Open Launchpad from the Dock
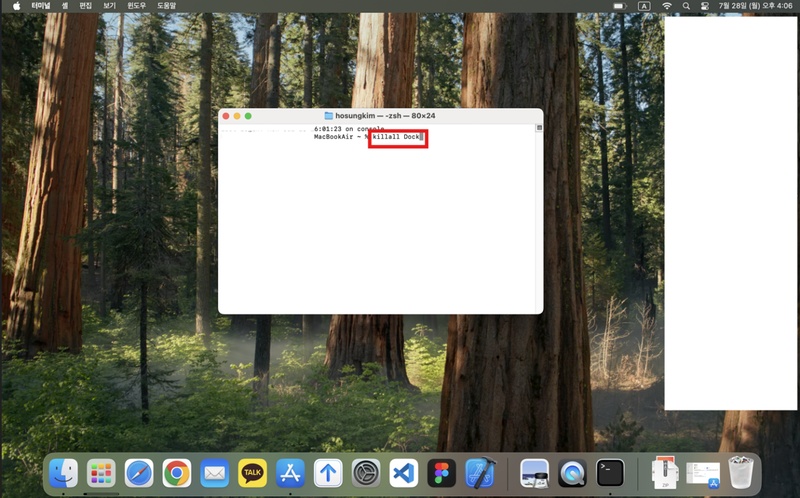The height and width of the screenshot is (498, 800). pyautogui.click(x=101, y=473)
